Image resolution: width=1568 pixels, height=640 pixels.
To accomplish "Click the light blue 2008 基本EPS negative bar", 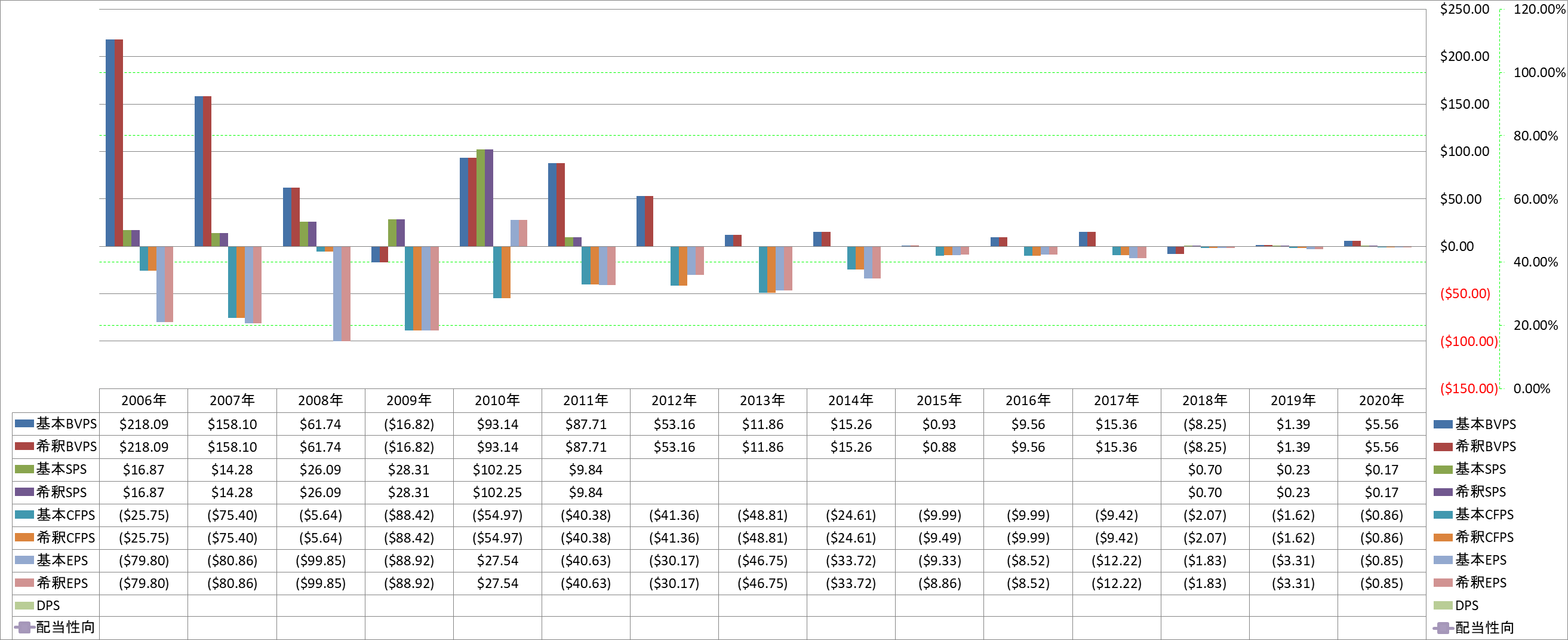I will tap(337, 293).
